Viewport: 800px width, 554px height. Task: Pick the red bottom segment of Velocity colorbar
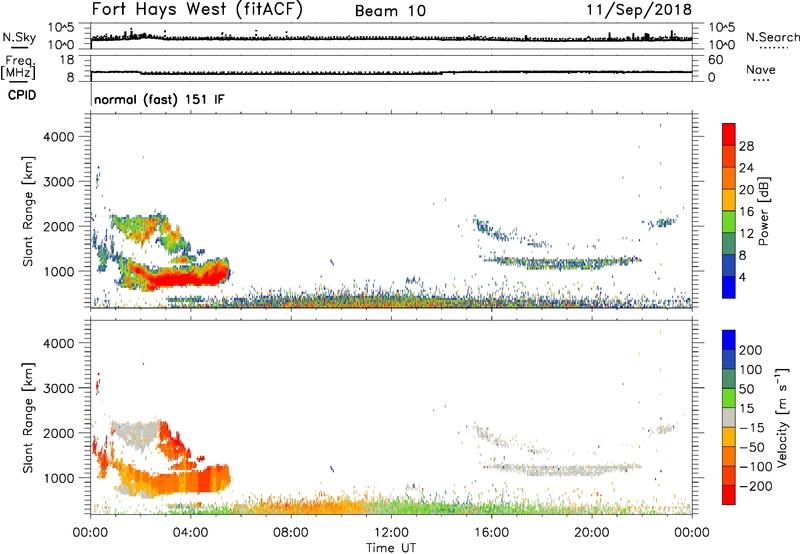[729, 495]
